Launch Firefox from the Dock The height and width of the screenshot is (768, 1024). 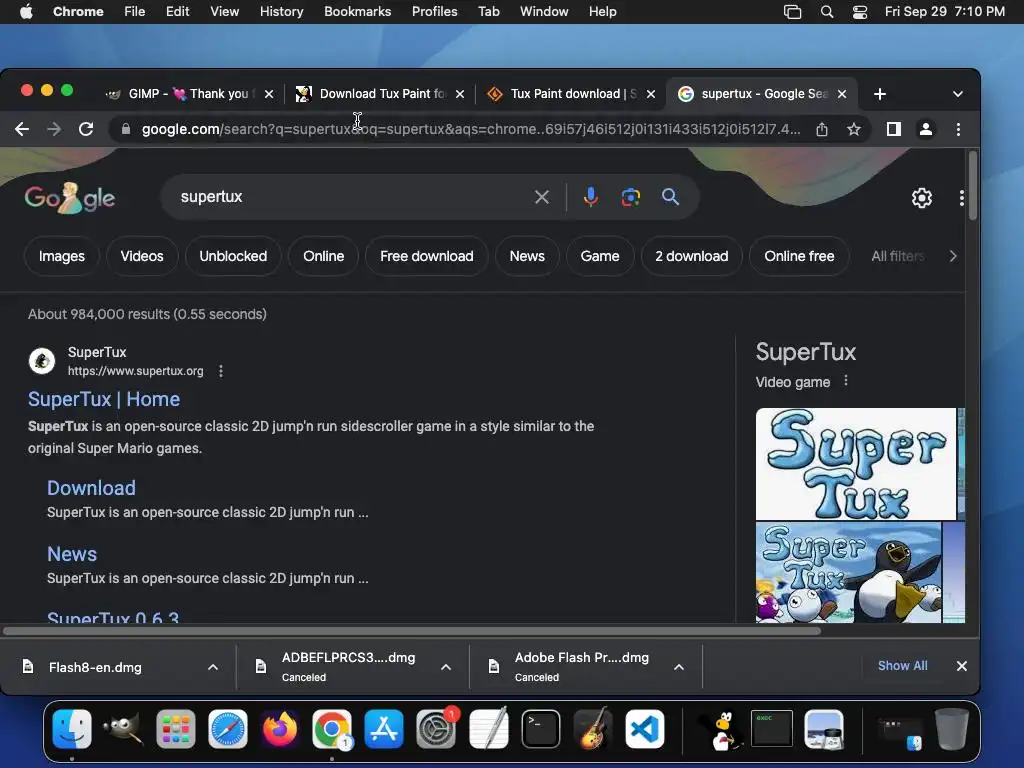(x=280, y=729)
